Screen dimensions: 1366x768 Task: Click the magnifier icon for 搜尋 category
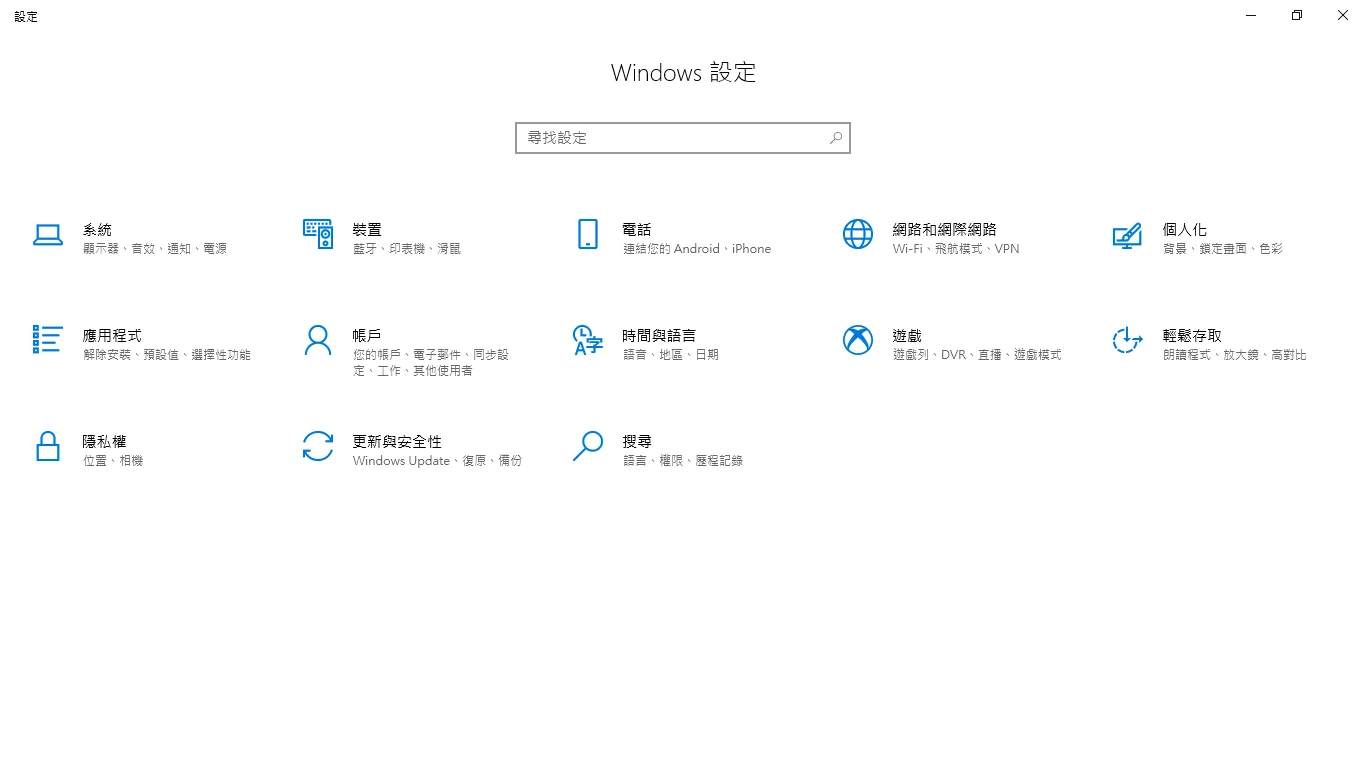588,446
